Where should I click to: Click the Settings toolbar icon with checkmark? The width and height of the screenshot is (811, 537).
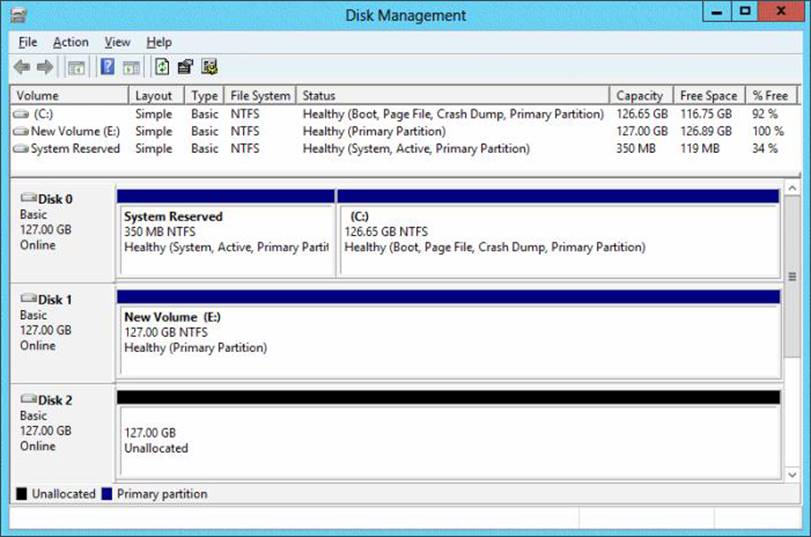coord(209,67)
